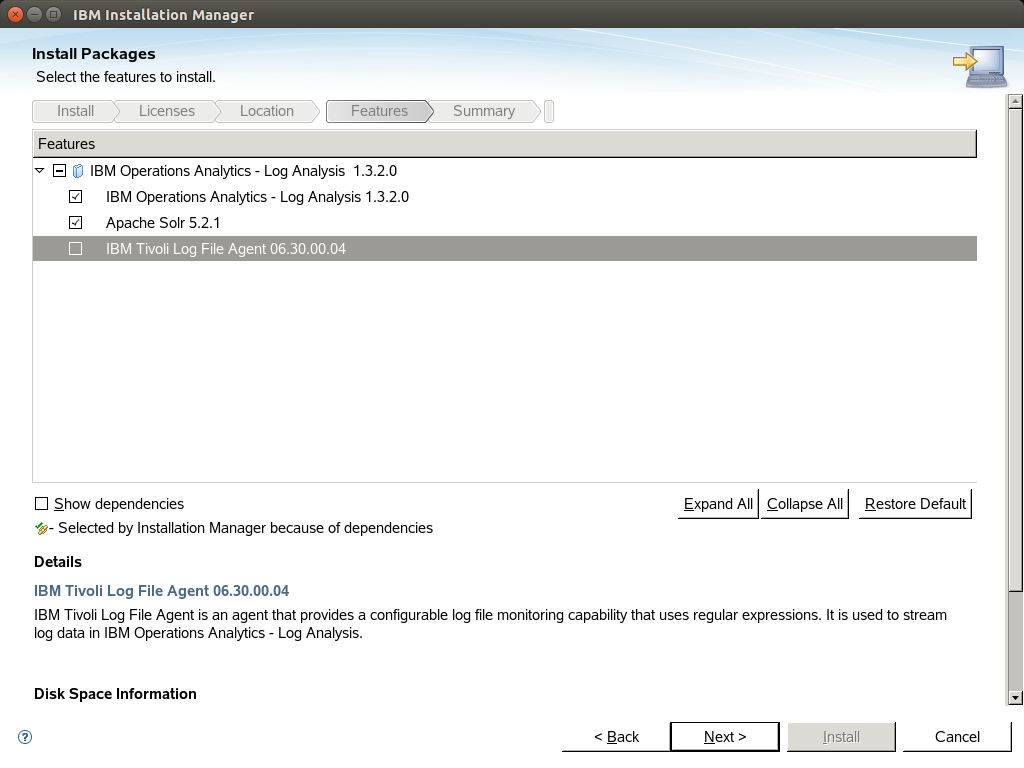1024x768 pixels.
Task: Maximize the IBM Installation Manager window
Action: [54, 14]
